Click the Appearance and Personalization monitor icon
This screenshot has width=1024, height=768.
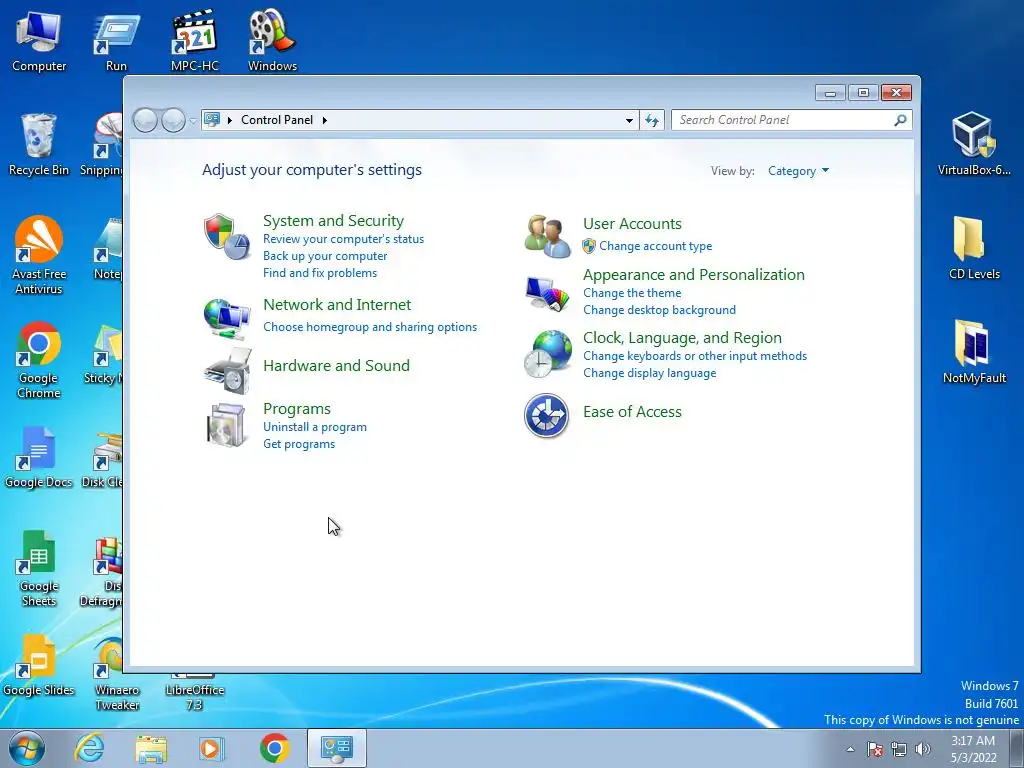pyautogui.click(x=547, y=293)
